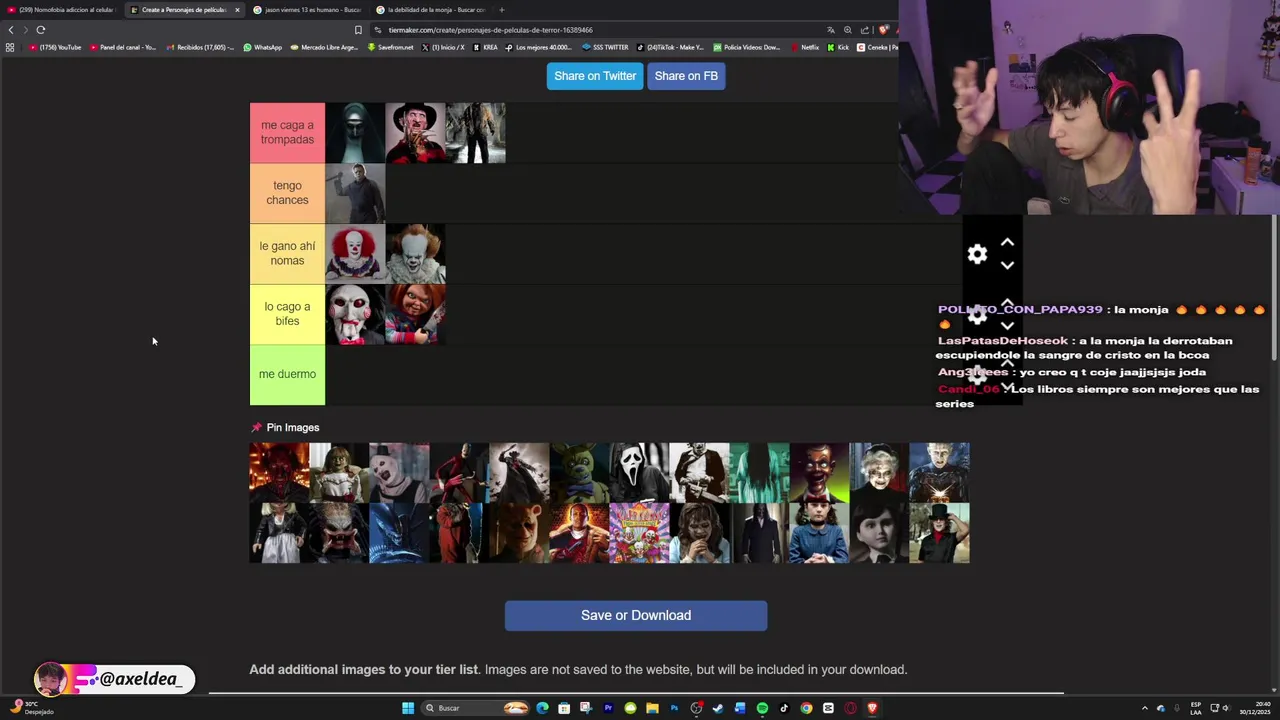Click the zoom magnifier icon in address bar

point(848,30)
